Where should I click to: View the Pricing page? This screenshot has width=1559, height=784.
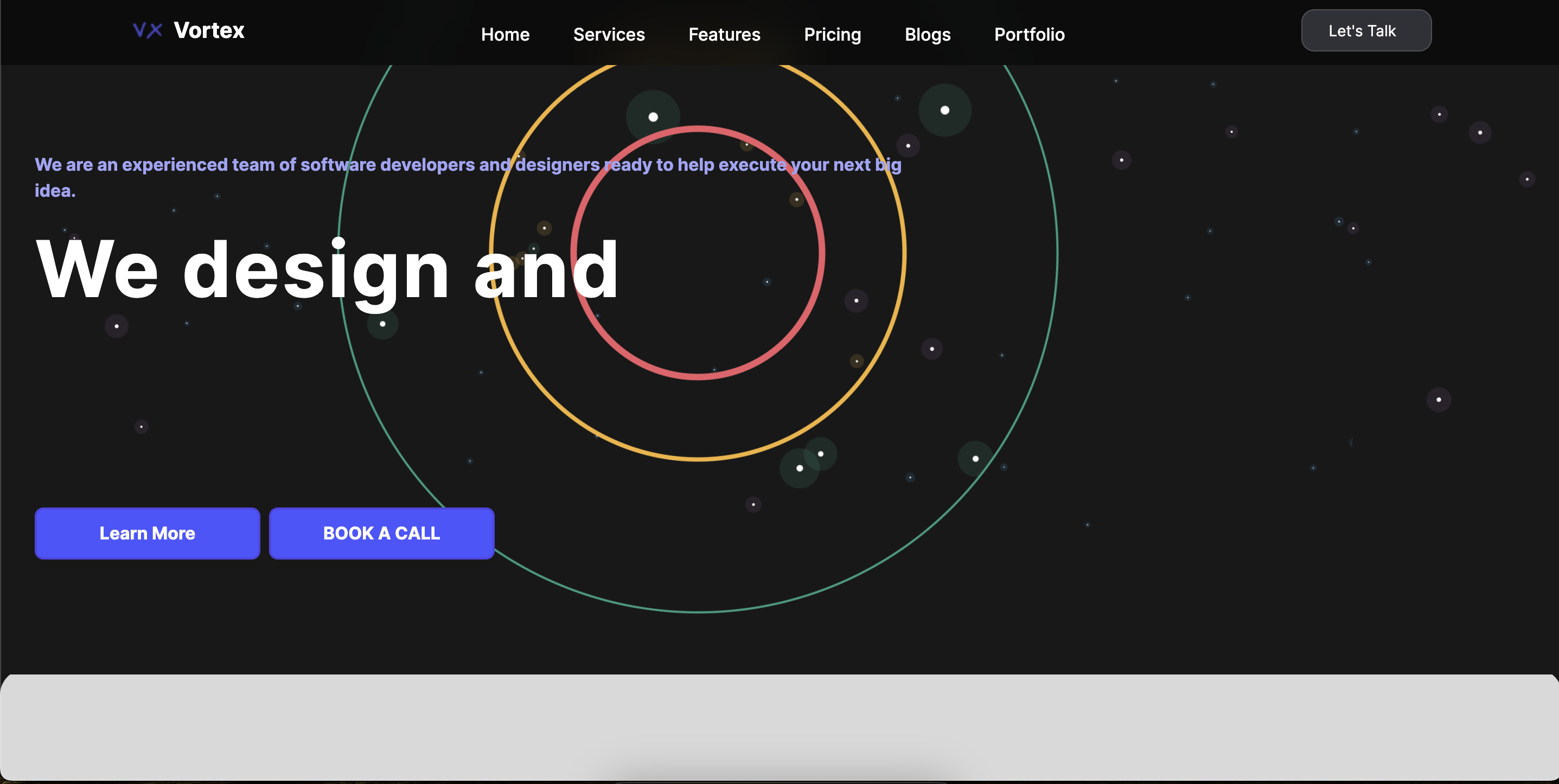click(x=833, y=35)
